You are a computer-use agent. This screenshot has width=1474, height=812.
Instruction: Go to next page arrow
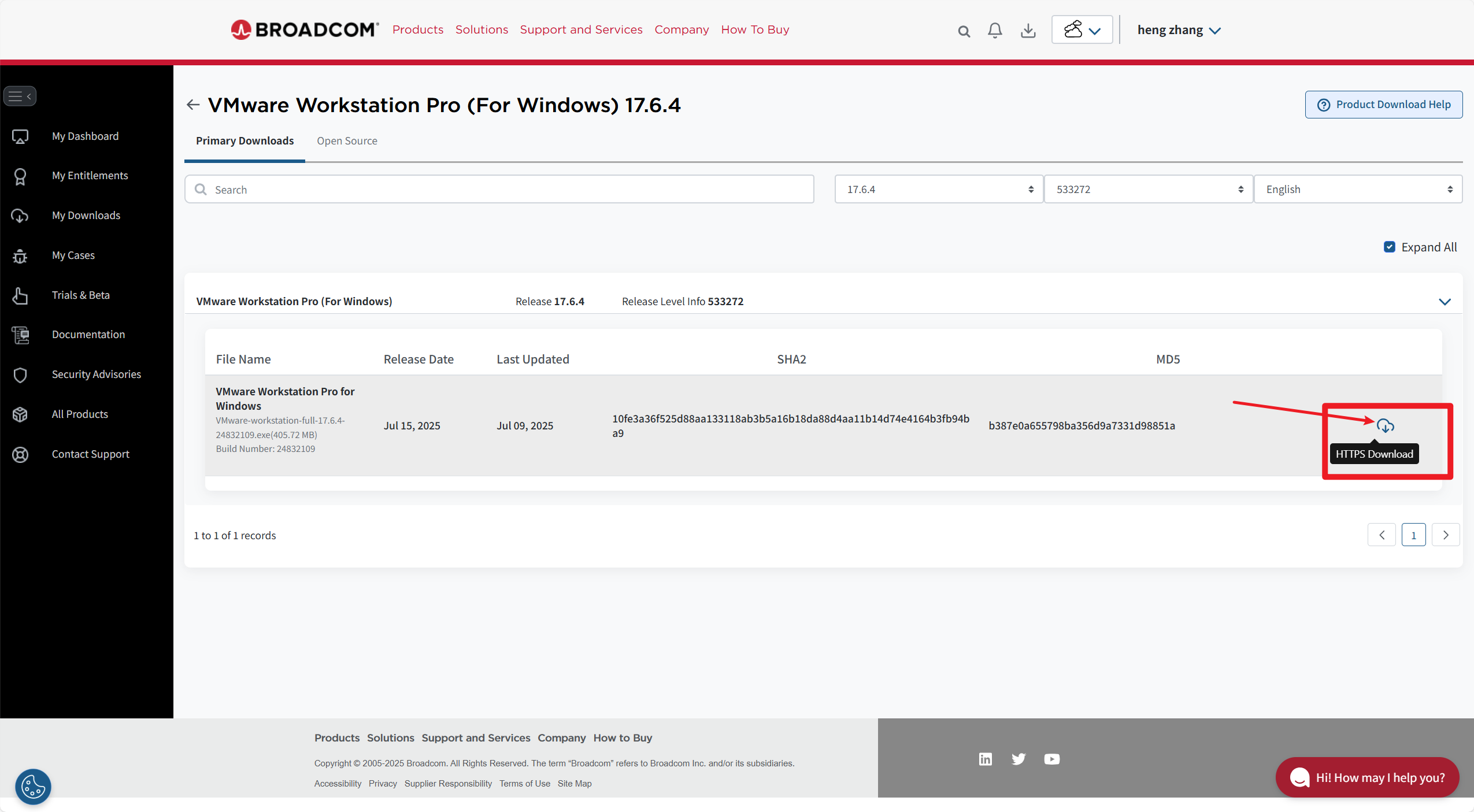(1446, 535)
